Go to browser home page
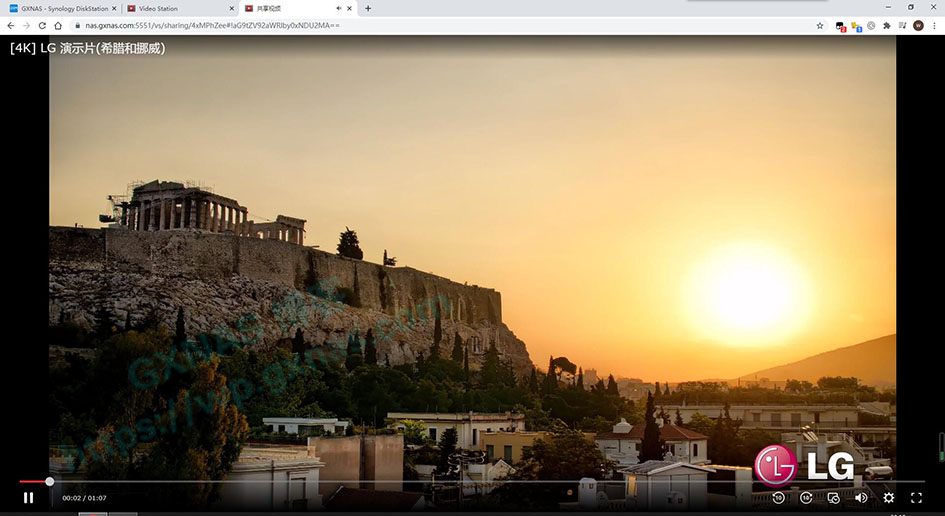 coord(58,25)
